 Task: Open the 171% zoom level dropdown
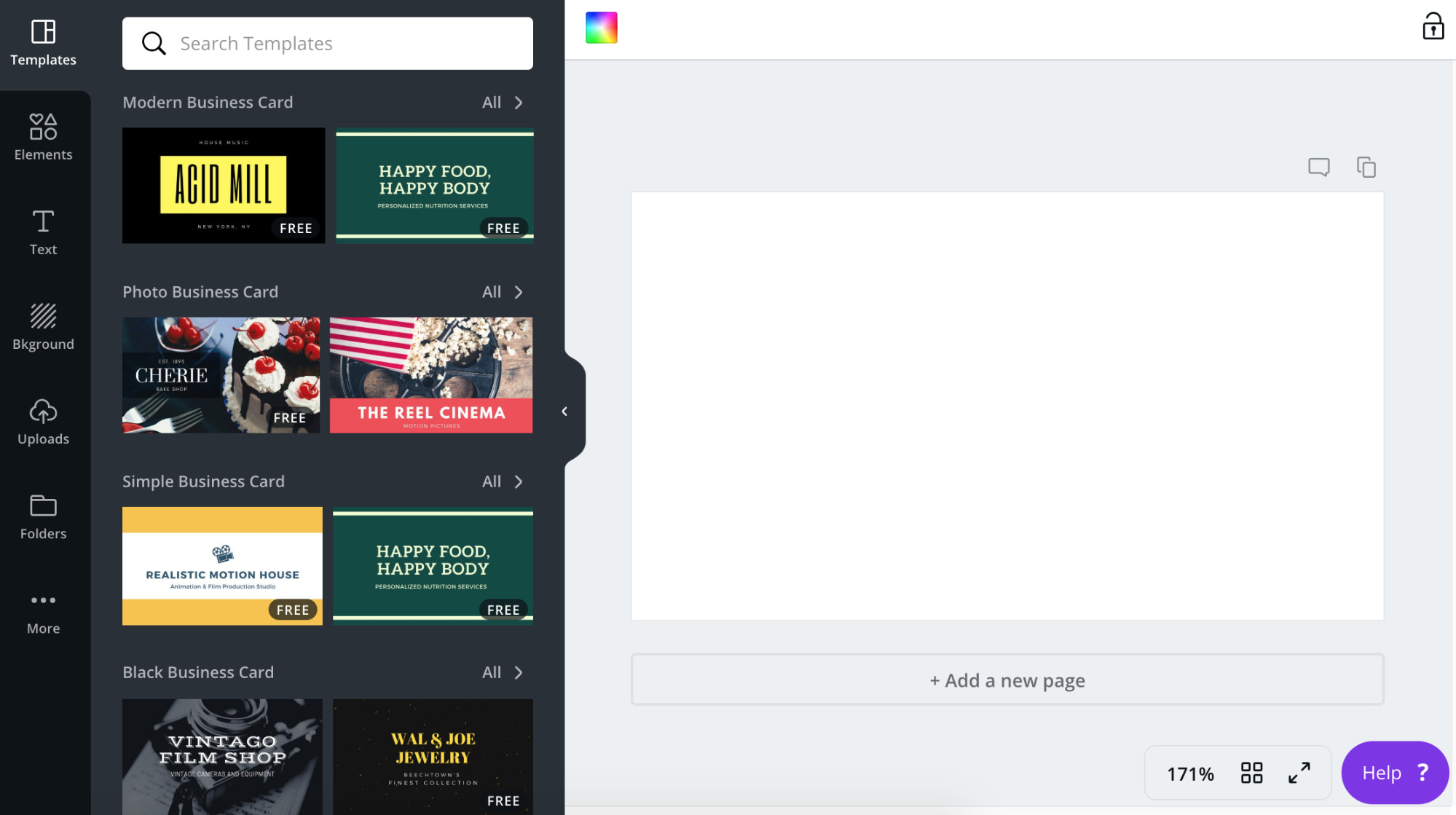pos(1190,773)
